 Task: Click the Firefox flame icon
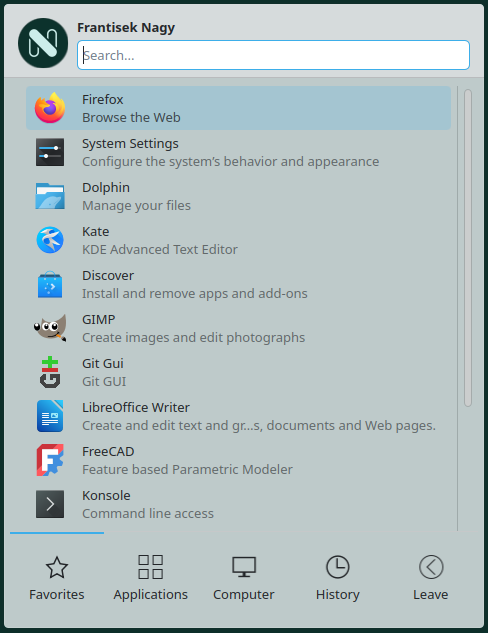click(x=50, y=108)
